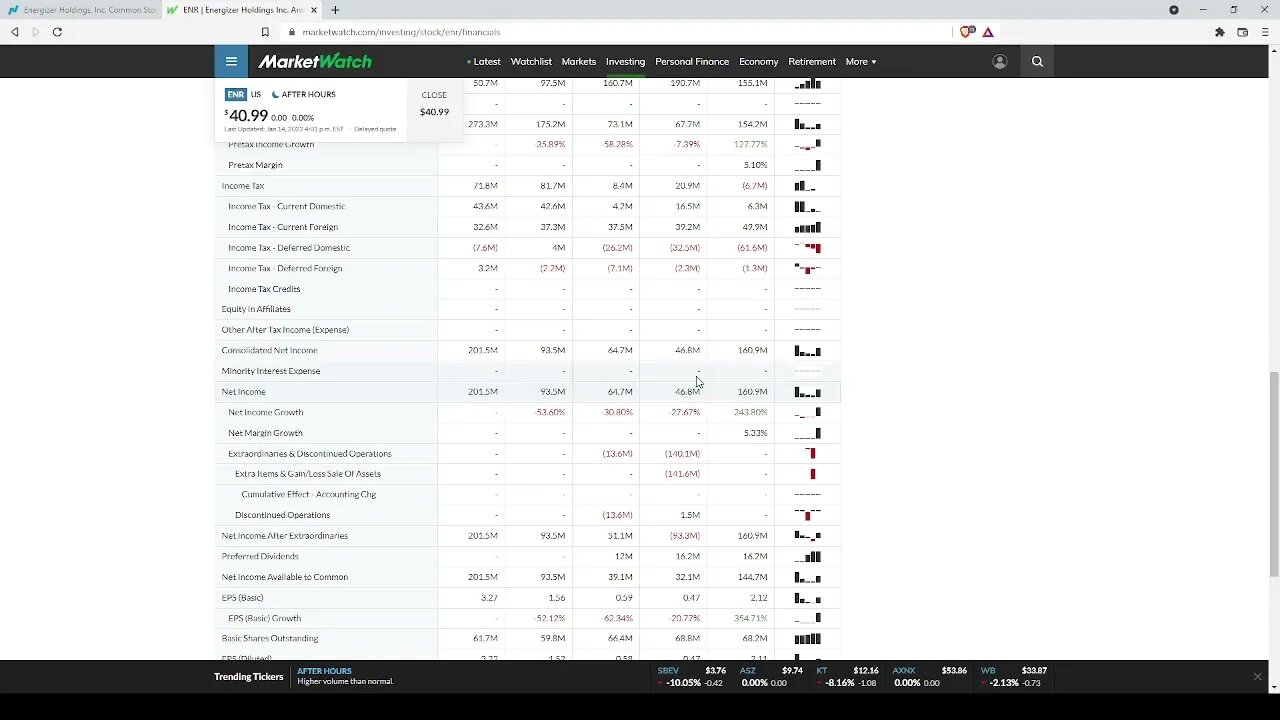Click the Consolidated Net Income label
Screen dimensions: 1280x720
270,351
